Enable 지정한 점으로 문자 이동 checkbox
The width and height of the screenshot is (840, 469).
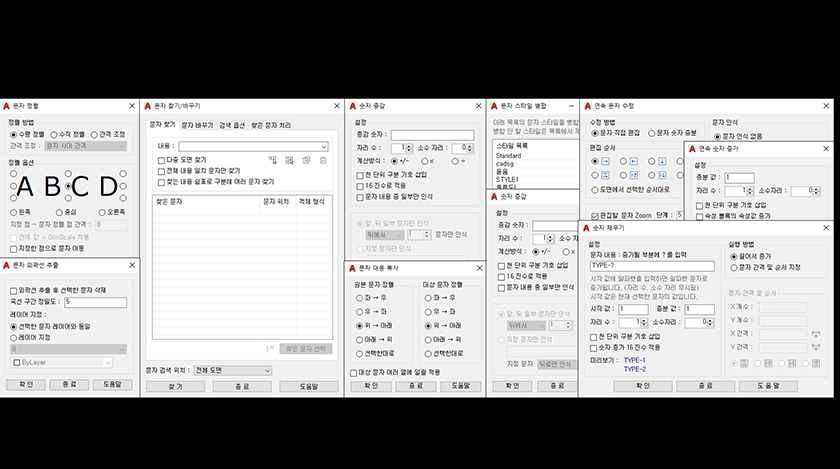pyautogui.click(x=14, y=249)
